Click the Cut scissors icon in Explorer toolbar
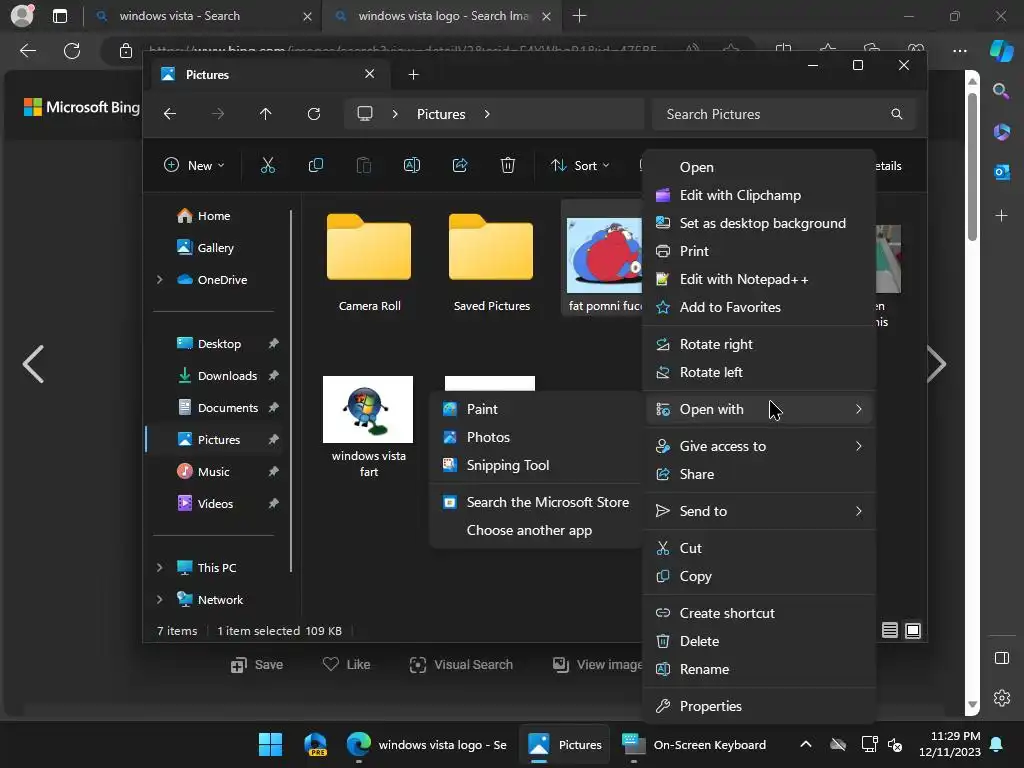Viewport: 1024px width, 768px height. click(268, 166)
